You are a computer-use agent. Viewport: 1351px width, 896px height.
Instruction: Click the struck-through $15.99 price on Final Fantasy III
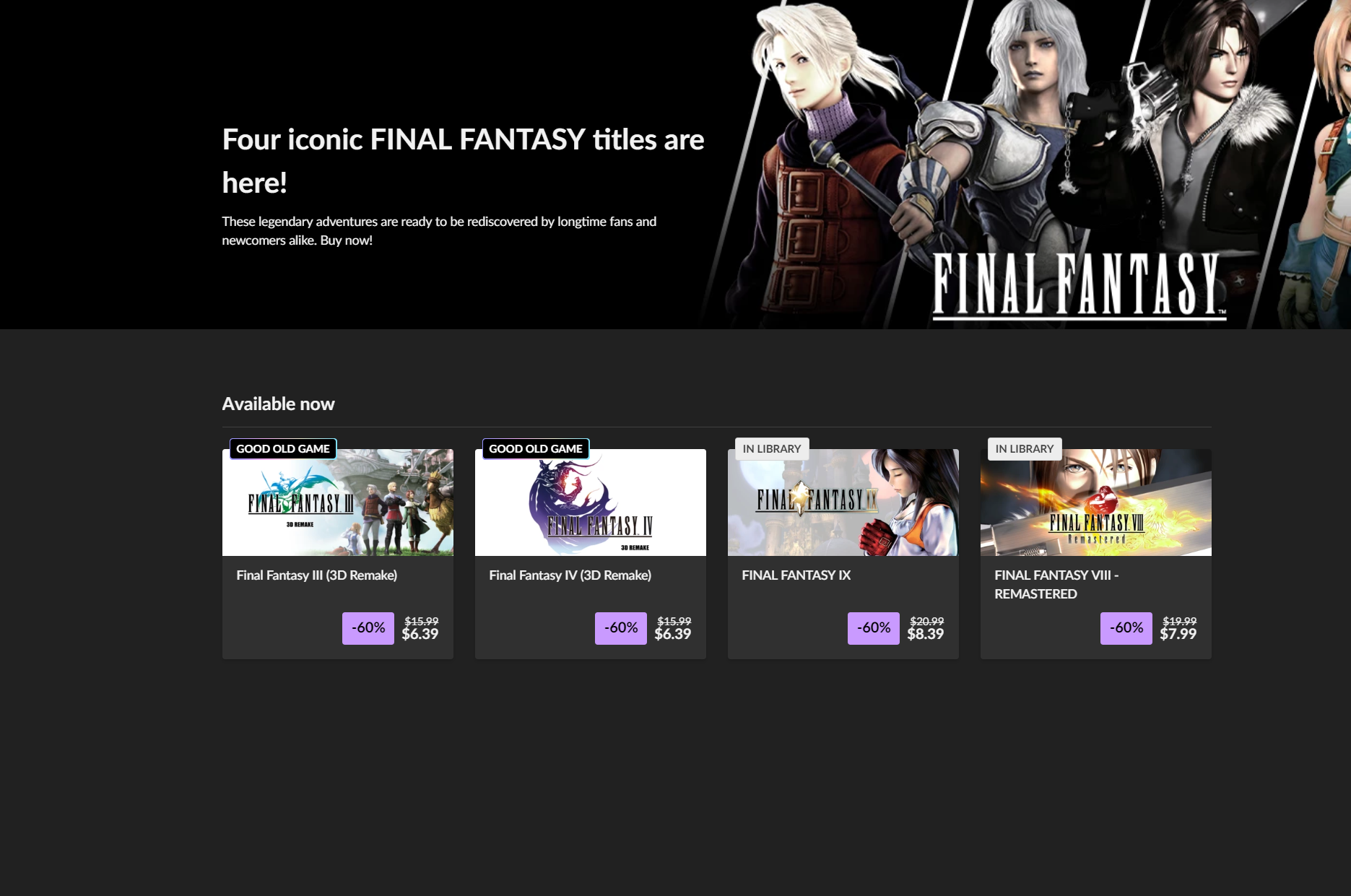pyautogui.click(x=422, y=621)
